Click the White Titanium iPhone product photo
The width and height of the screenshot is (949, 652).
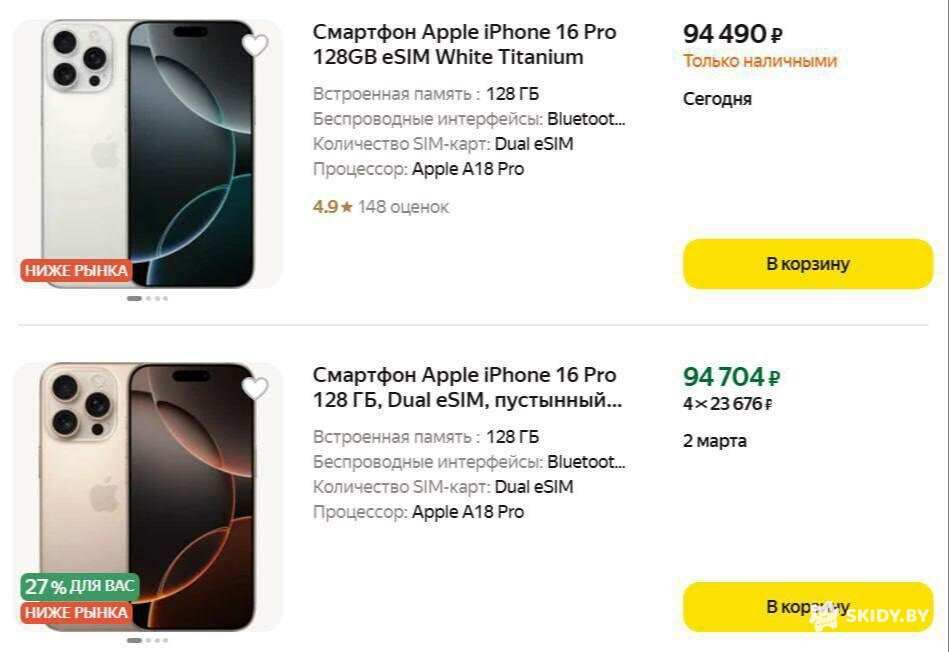click(148, 150)
